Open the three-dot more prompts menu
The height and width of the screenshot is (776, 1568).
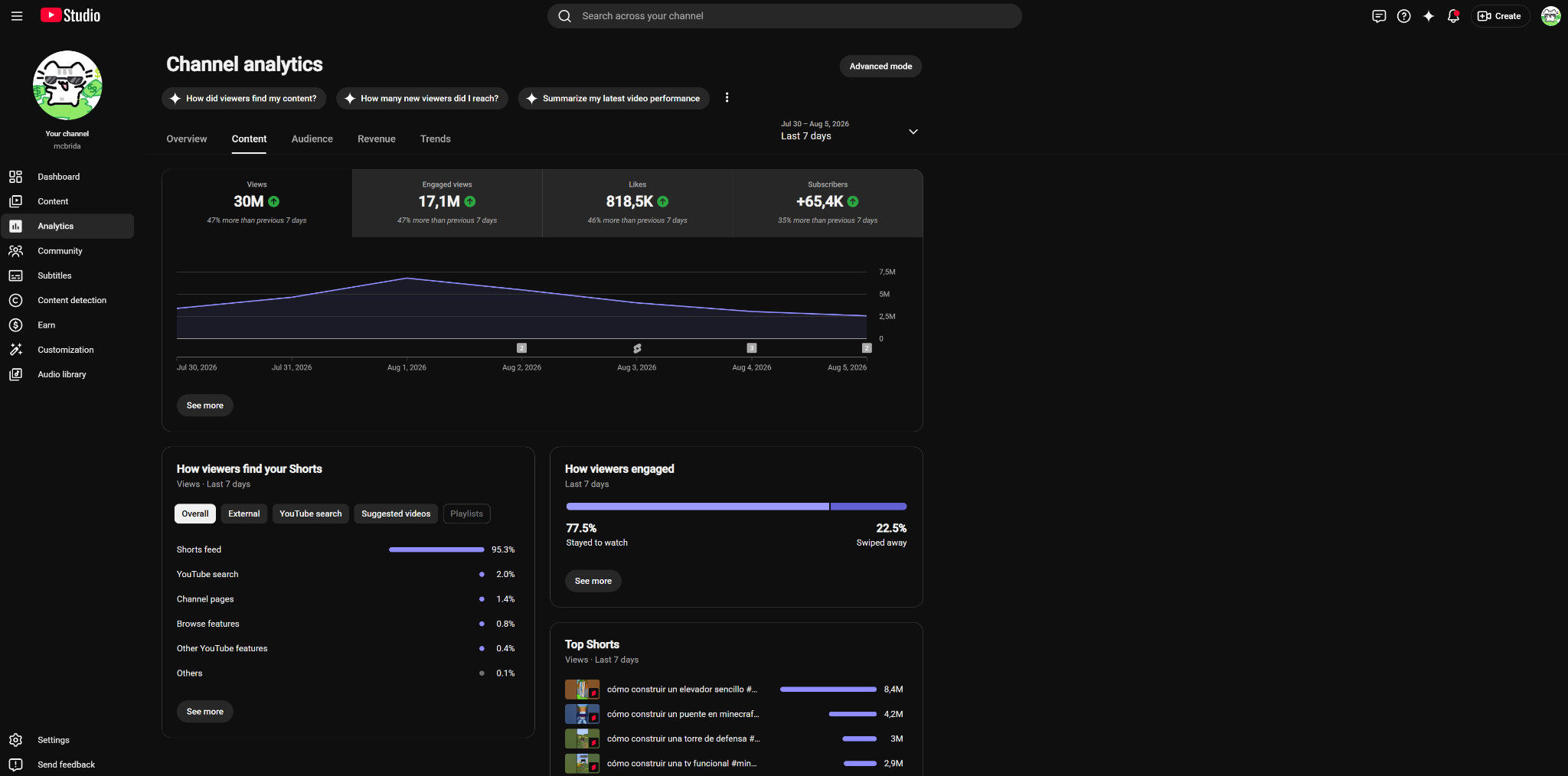(727, 98)
